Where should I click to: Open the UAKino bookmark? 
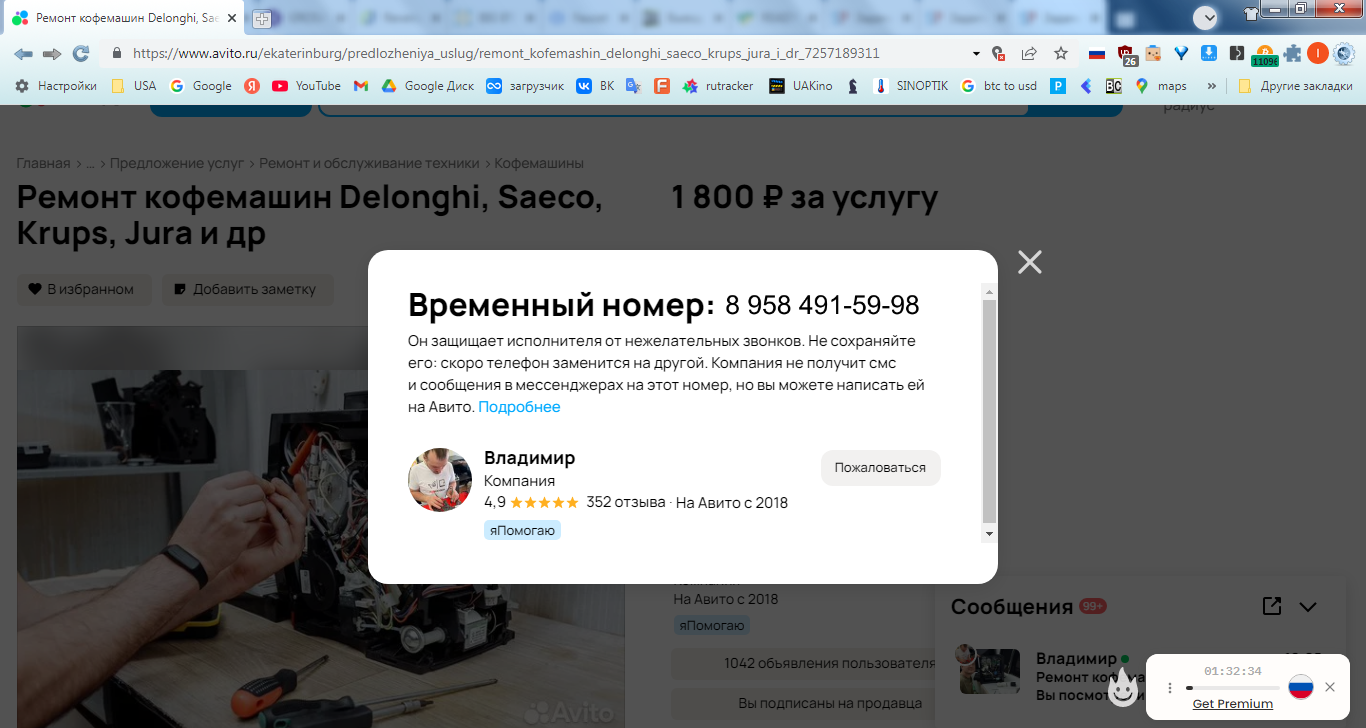(x=800, y=86)
